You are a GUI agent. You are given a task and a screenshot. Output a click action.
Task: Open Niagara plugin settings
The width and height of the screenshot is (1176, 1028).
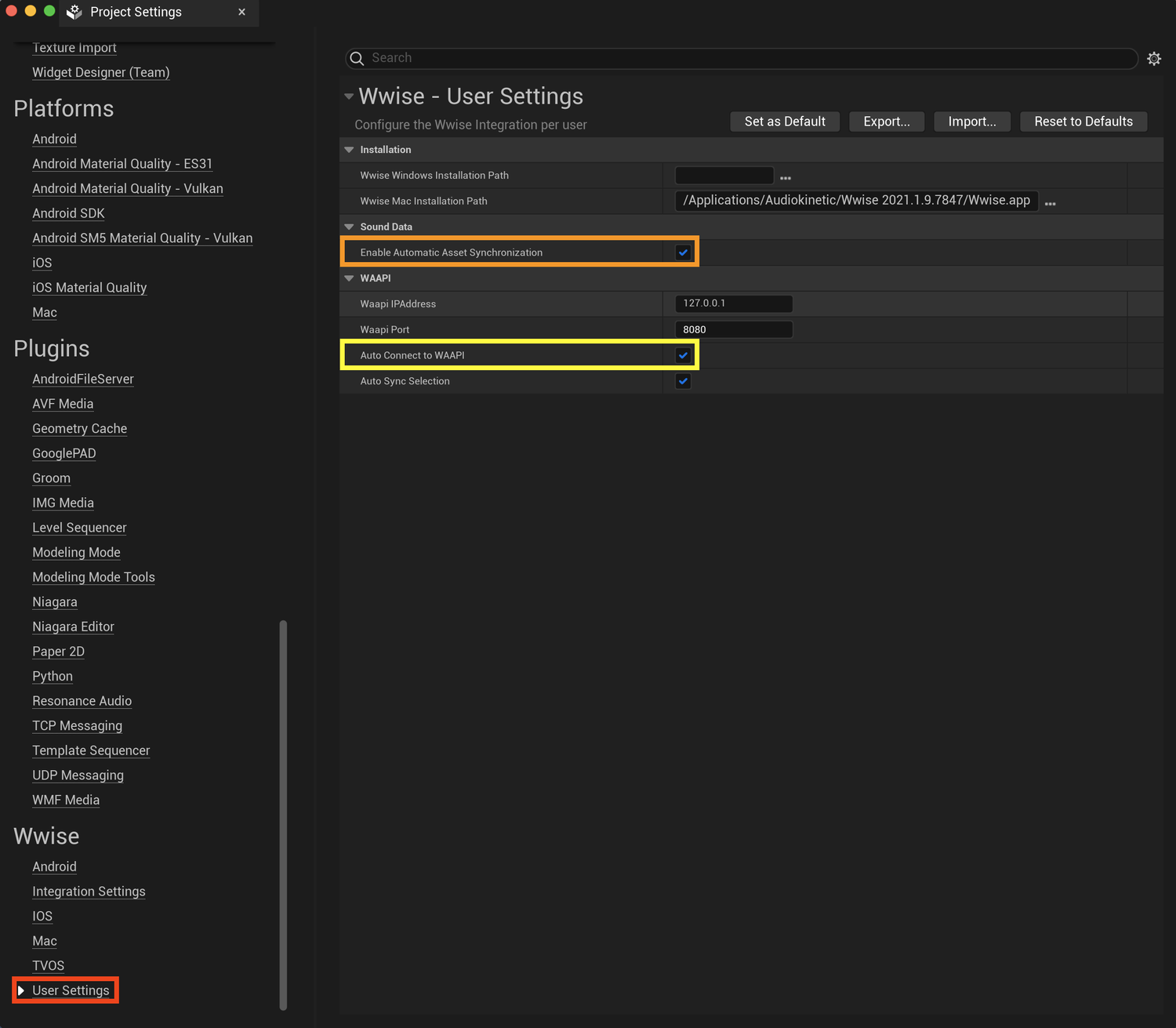pyautogui.click(x=55, y=602)
